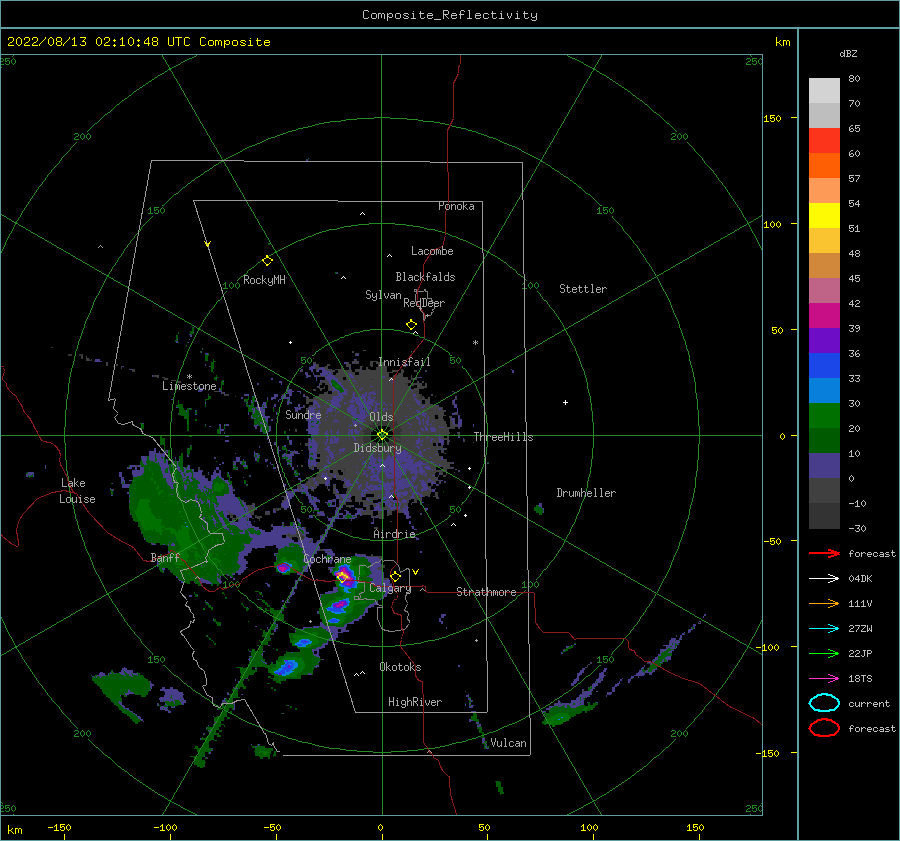
Task: Click the Limestone label
Action: point(189,386)
